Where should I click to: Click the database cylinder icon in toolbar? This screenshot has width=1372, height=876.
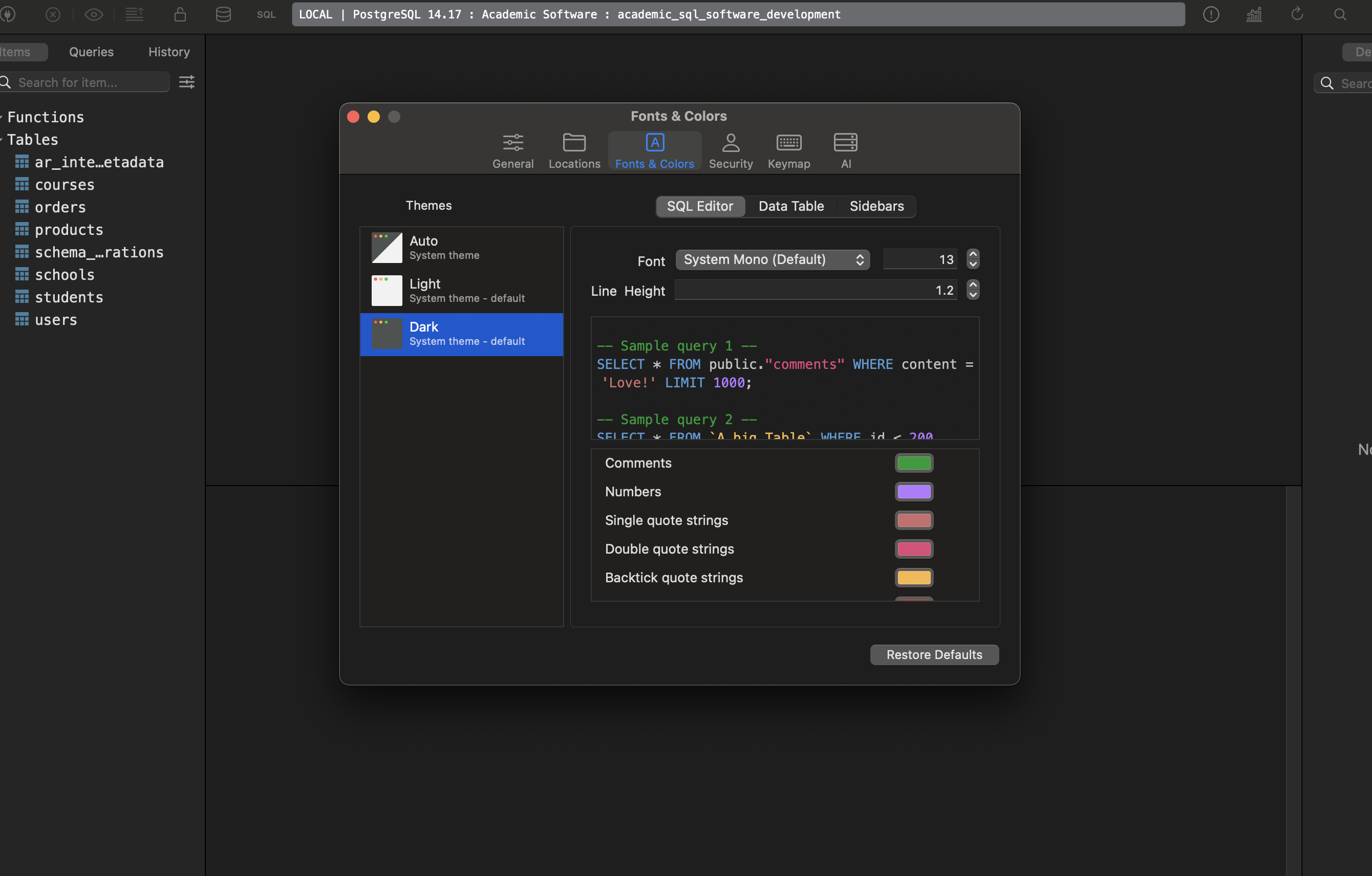click(223, 14)
